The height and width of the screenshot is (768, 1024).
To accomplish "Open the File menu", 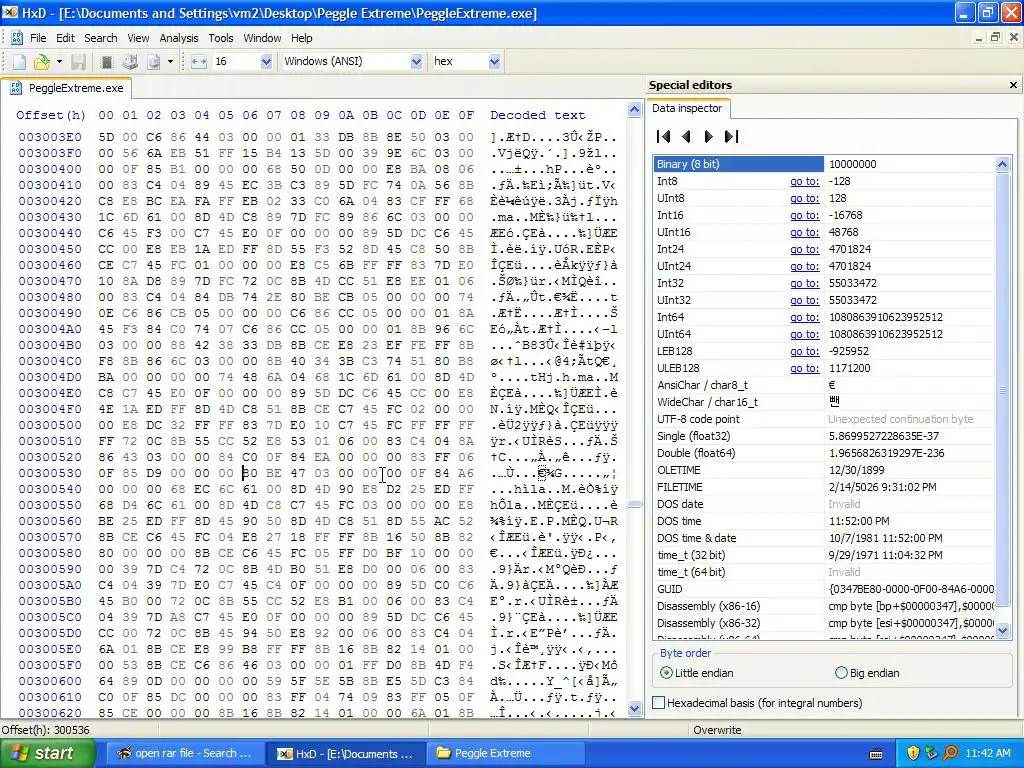I will coord(38,38).
